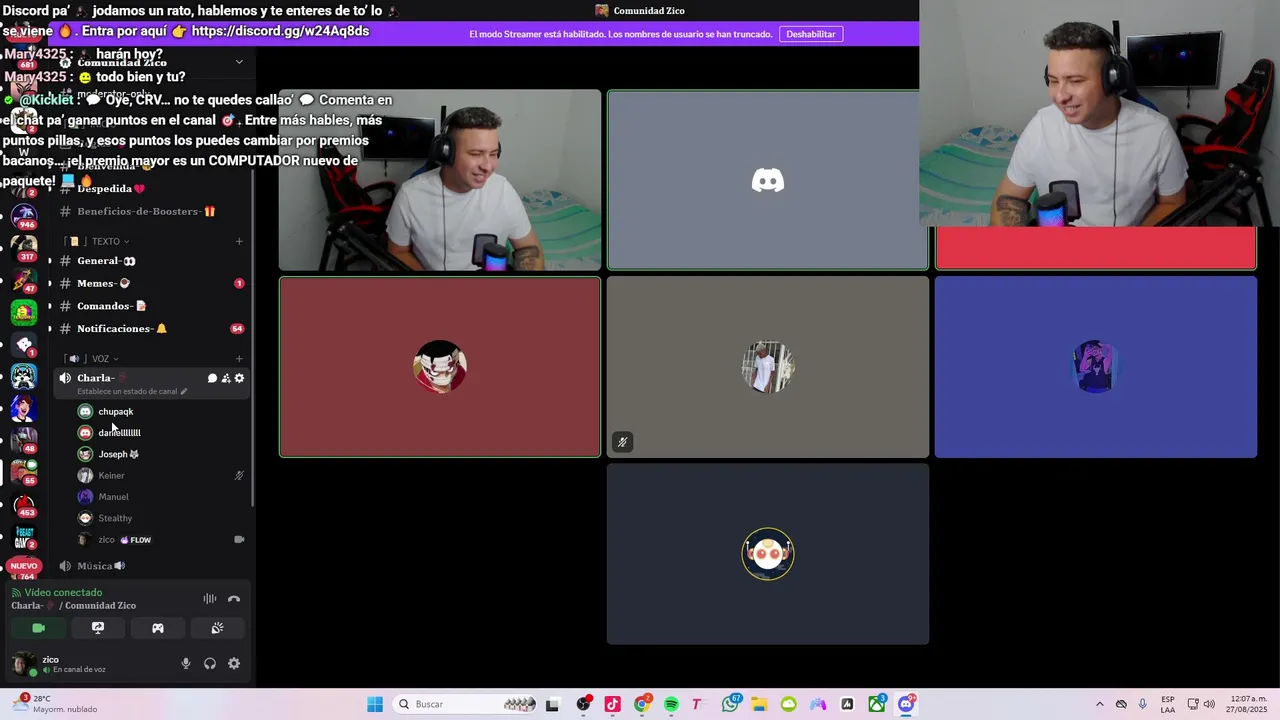Open the server with 317 badge
Screen dimensions: 1280x720
(24, 247)
